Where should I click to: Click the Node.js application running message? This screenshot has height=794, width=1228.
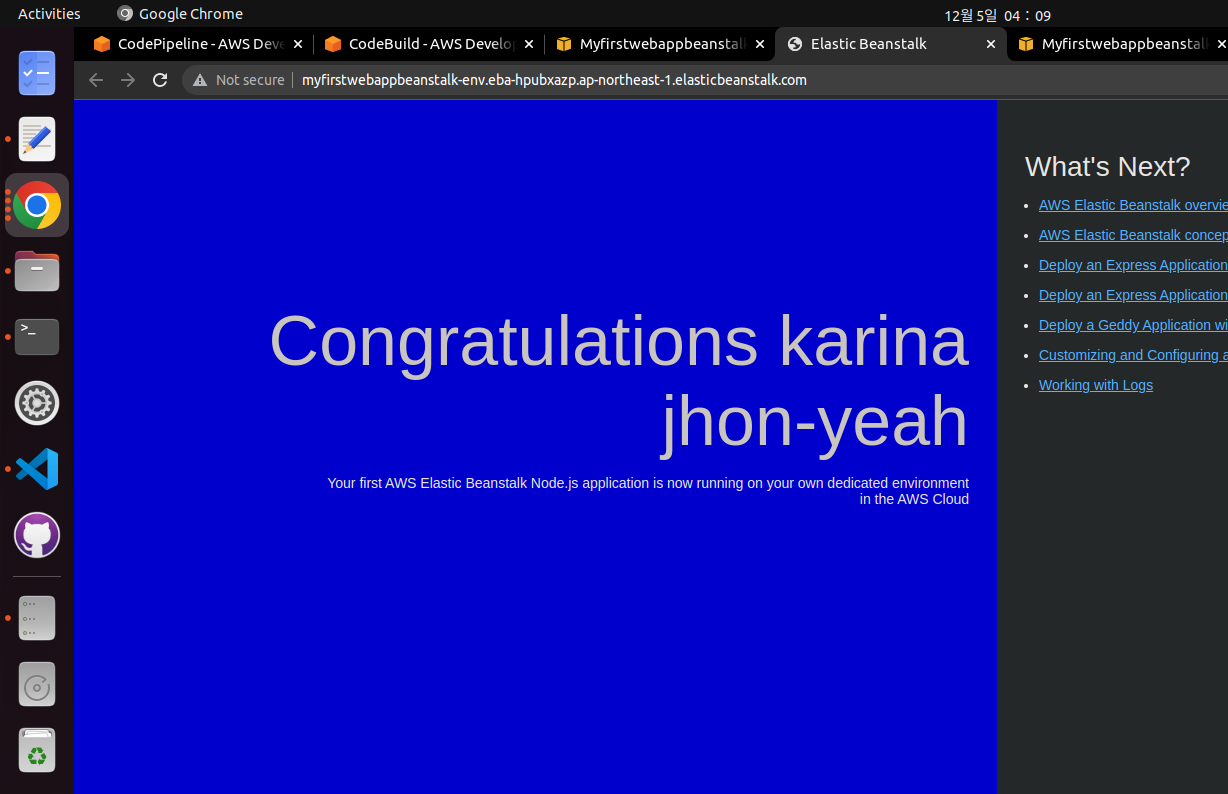tap(648, 491)
